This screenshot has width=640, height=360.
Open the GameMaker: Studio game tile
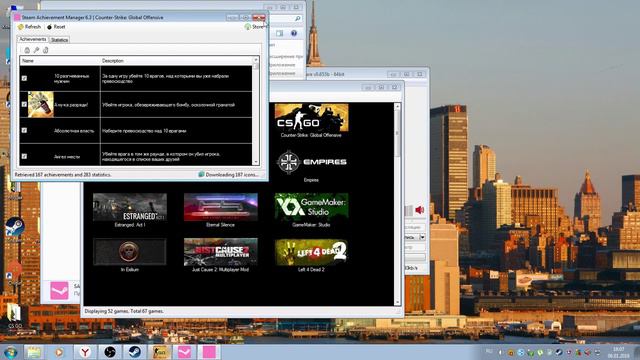(311, 210)
